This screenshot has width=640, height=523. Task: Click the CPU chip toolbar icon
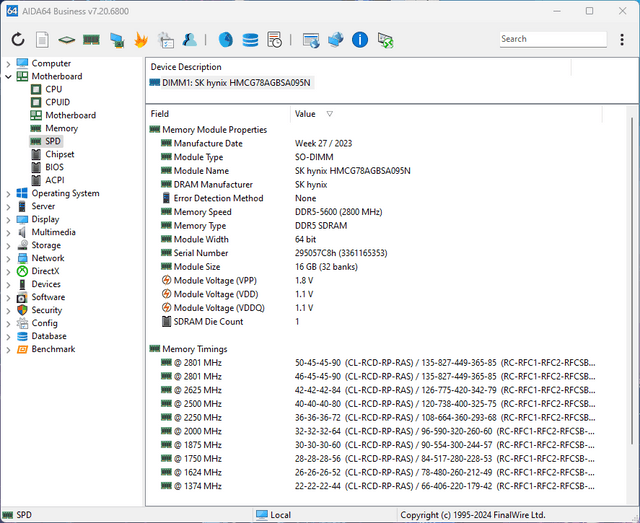pyautogui.click(x=67, y=40)
